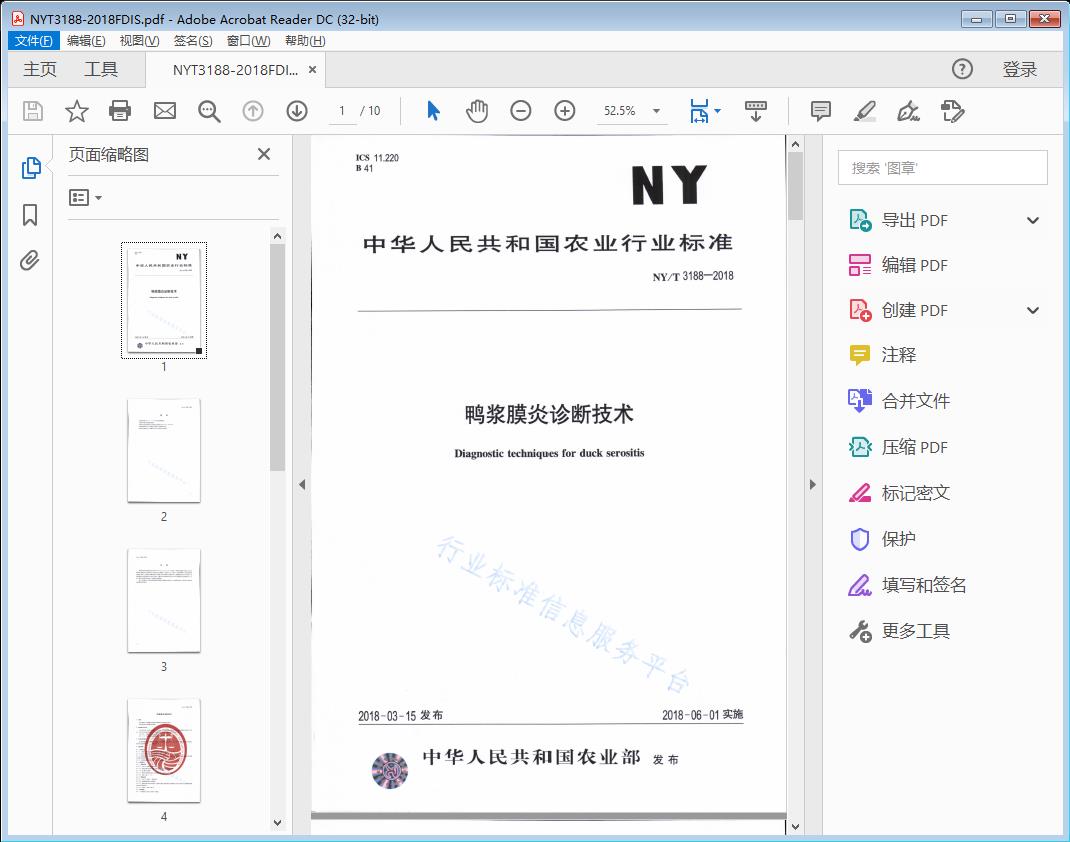Toggle the page thumbnails sidebar panel
Screen dimensions: 1070x842
(x=30, y=167)
